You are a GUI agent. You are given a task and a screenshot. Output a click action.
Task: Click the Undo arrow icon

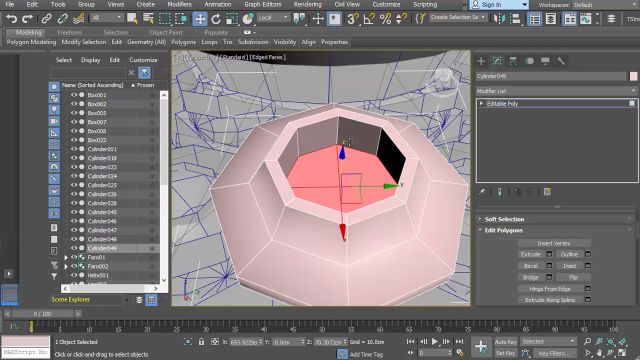coord(11,19)
